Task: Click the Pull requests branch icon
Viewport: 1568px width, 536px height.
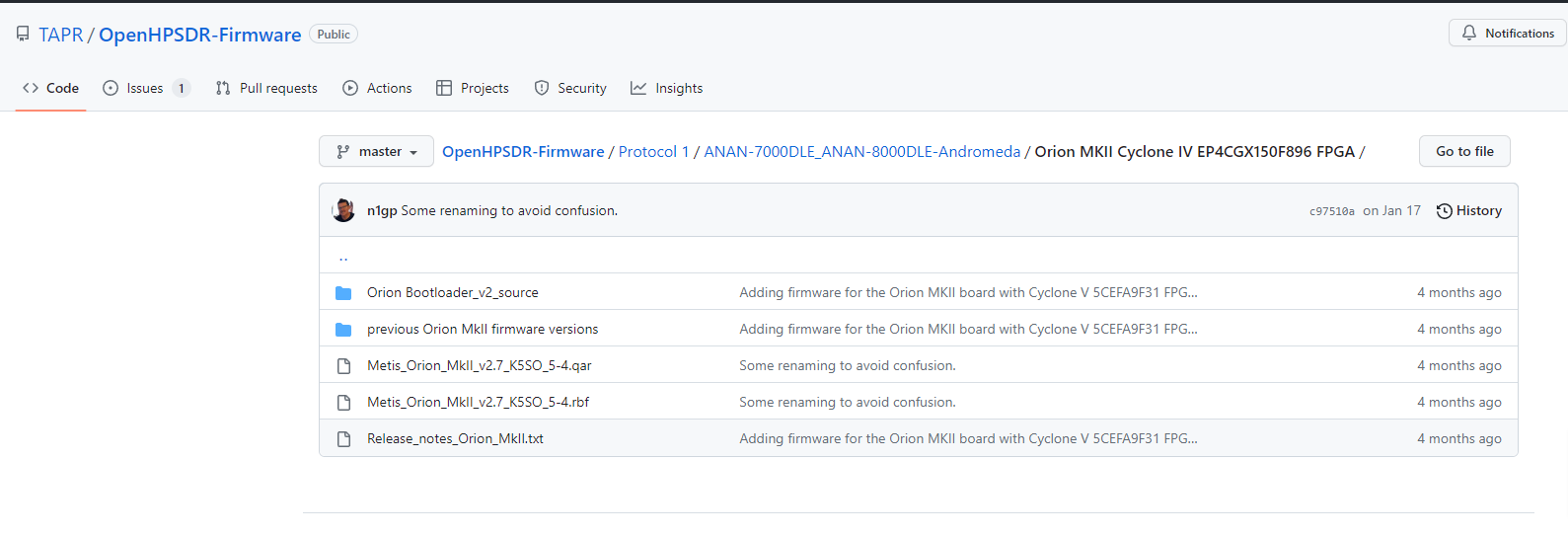Action: coord(223,88)
